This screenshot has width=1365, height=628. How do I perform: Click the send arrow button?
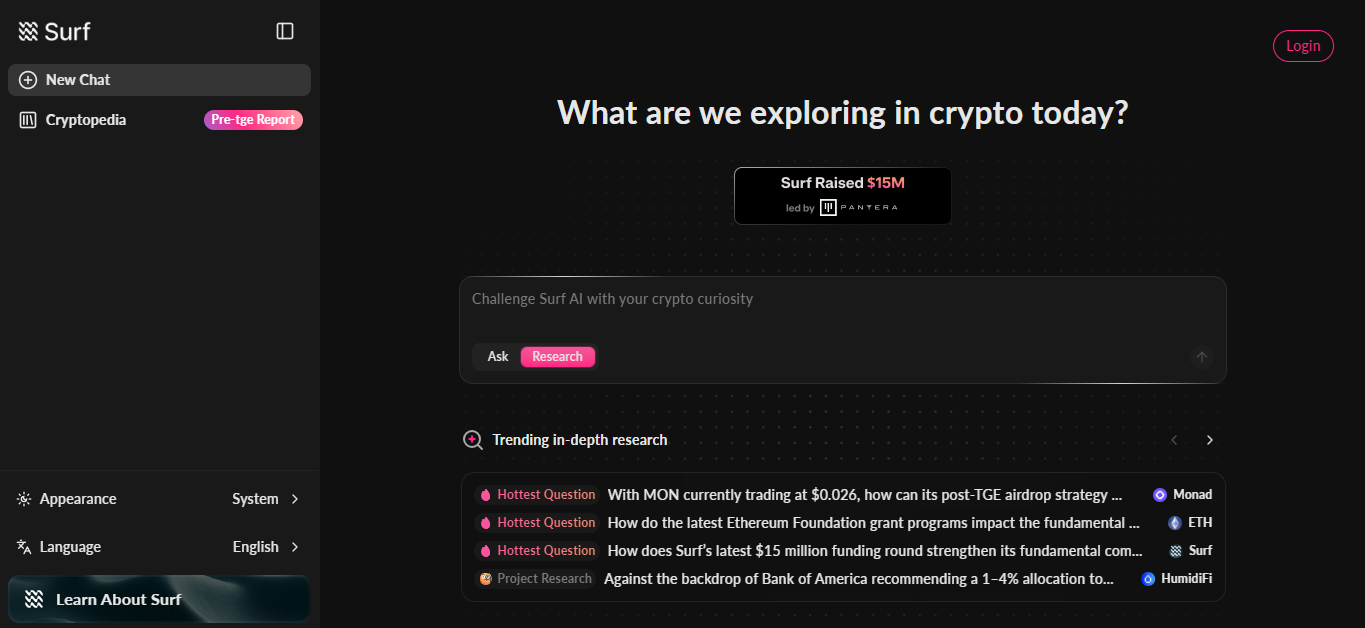[1202, 357]
